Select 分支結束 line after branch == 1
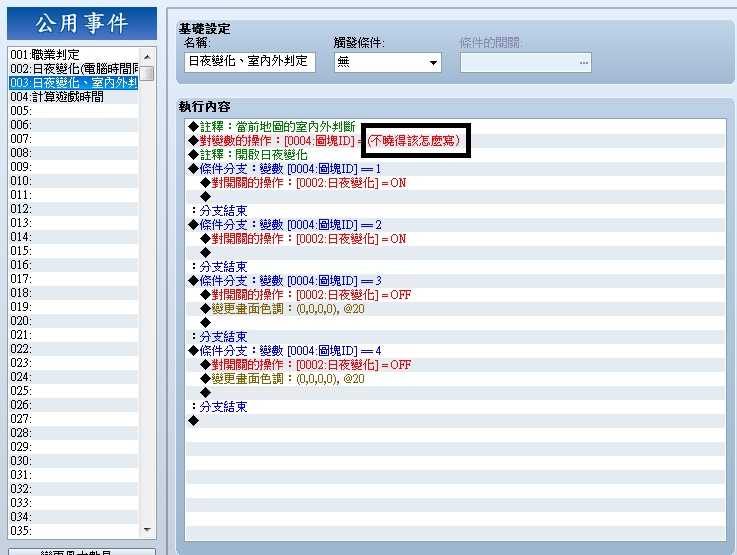The width and height of the screenshot is (737, 555). coord(455,211)
